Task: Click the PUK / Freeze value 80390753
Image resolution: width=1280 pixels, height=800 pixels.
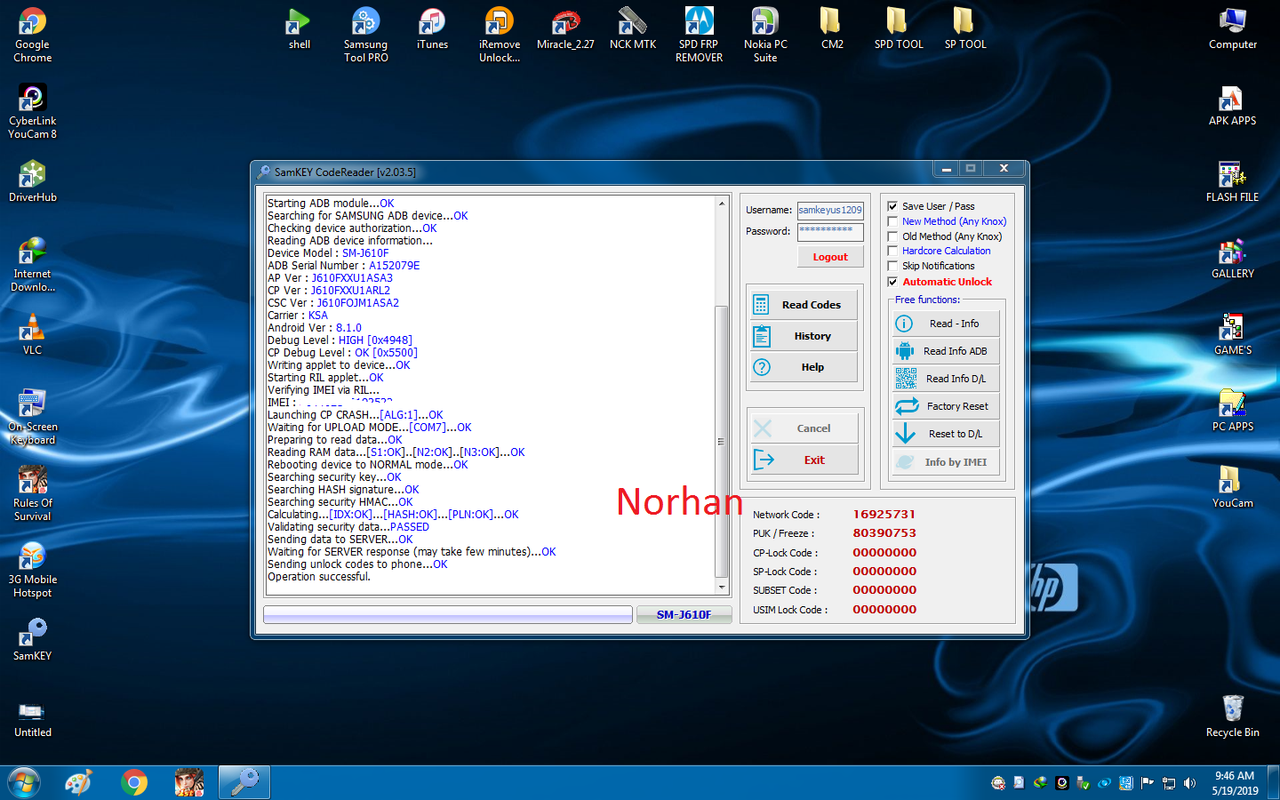Action: point(884,533)
